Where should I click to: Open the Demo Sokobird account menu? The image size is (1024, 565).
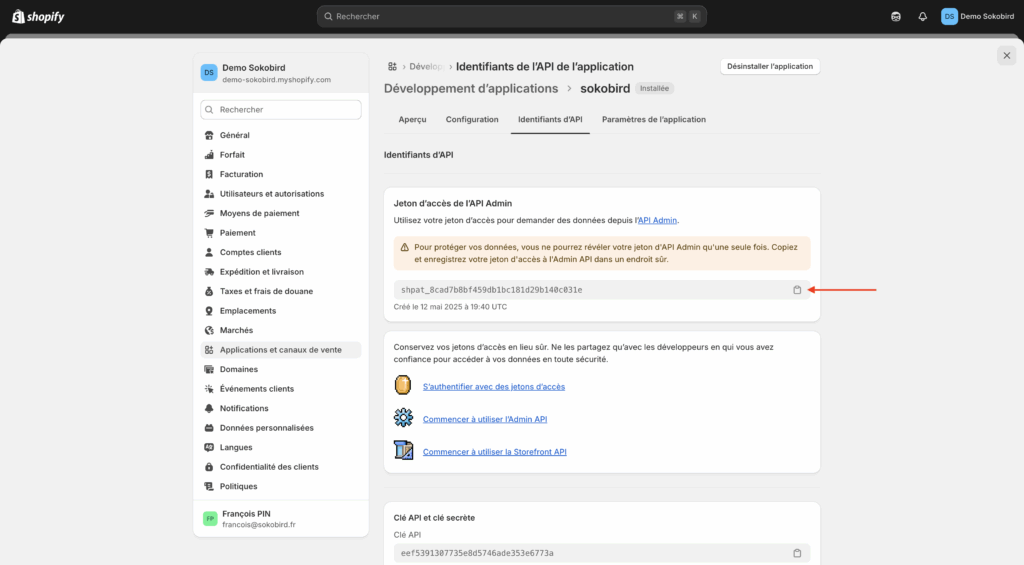[x=977, y=16]
